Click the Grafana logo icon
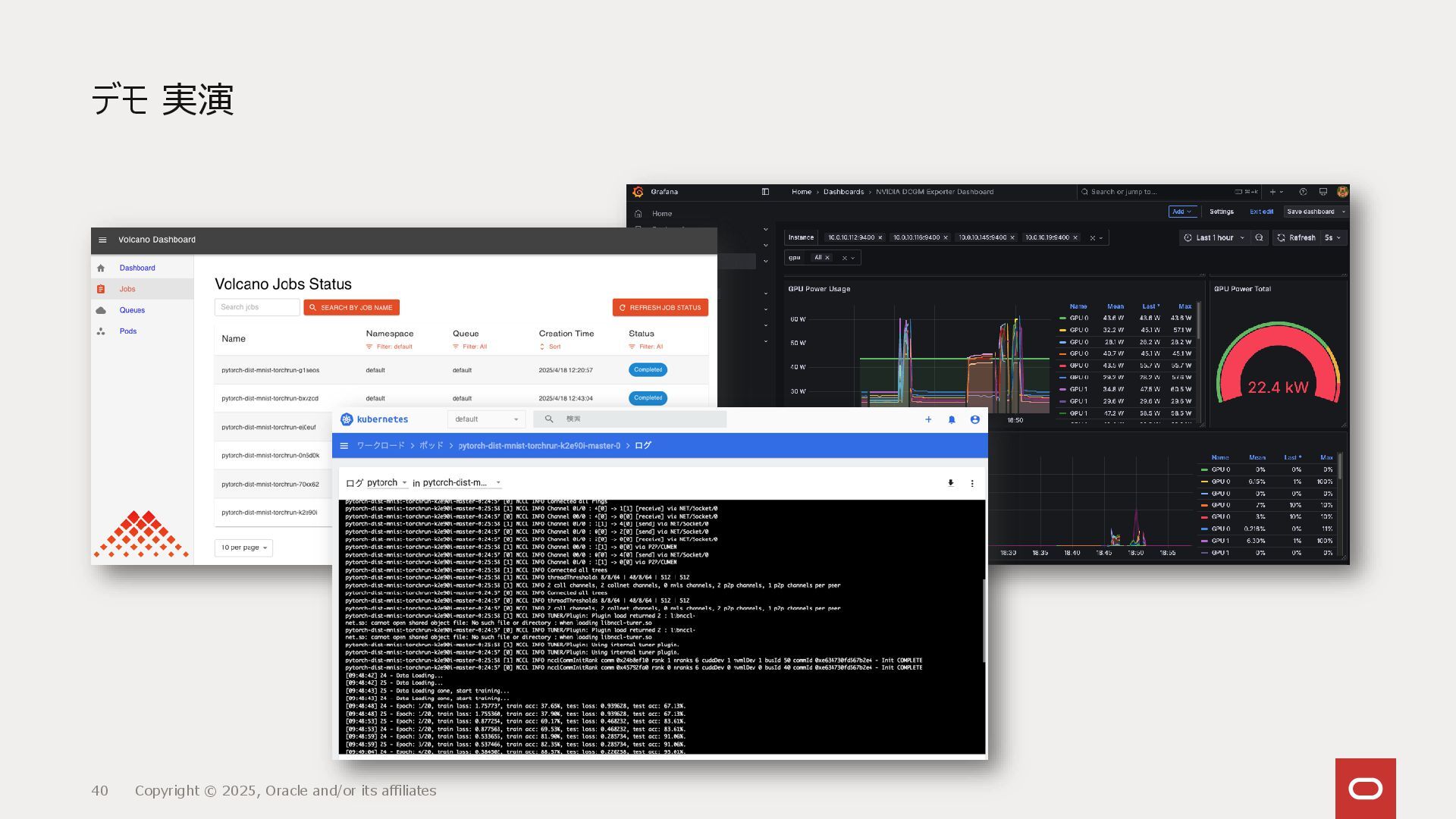The width and height of the screenshot is (1456, 819). coord(638,192)
